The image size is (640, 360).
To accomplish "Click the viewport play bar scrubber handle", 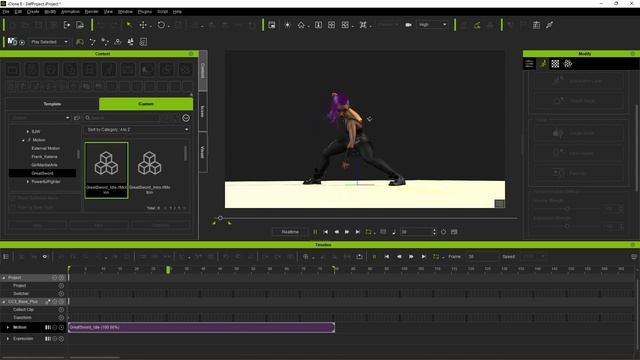I will click(220, 218).
